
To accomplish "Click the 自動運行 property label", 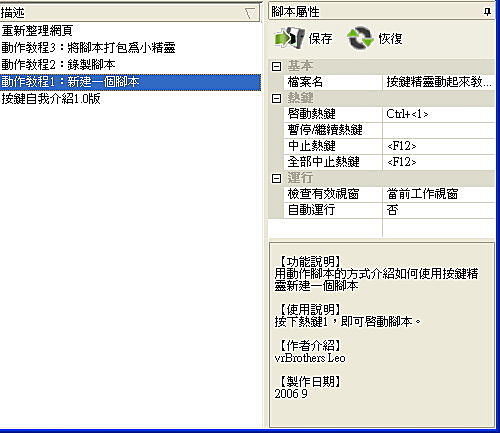I will tap(311, 210).
